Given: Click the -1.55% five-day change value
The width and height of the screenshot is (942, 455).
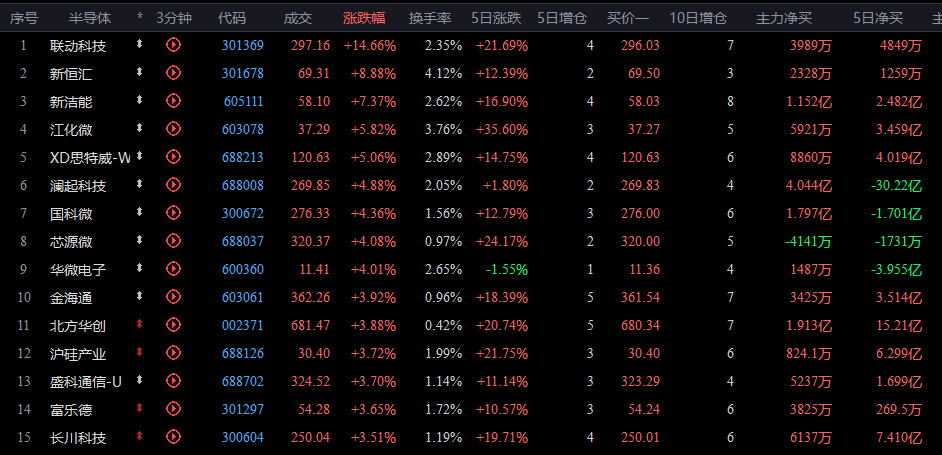Looking at the screenshot, I should click(507, 270).
